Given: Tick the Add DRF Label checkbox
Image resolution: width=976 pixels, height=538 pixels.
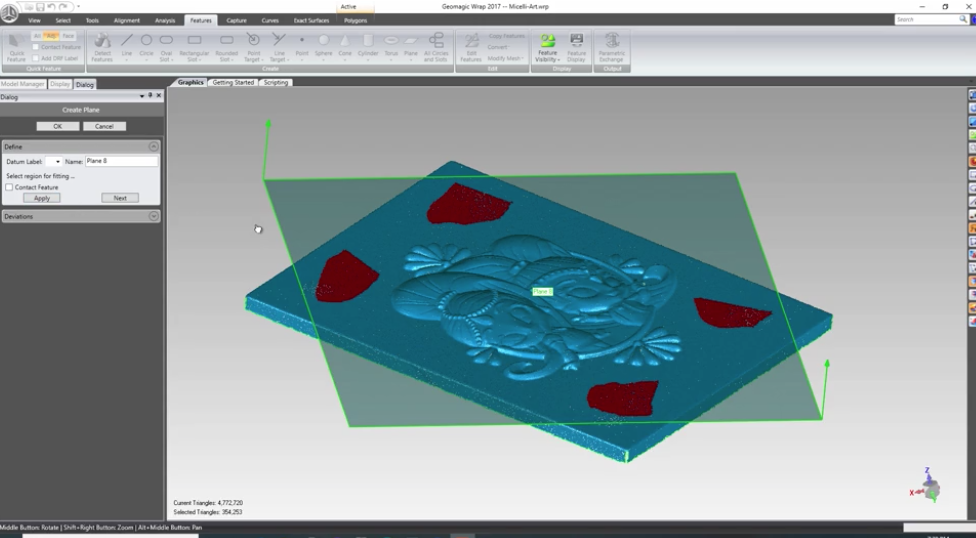Looking at the screenshot, I should tap(35, 58).
